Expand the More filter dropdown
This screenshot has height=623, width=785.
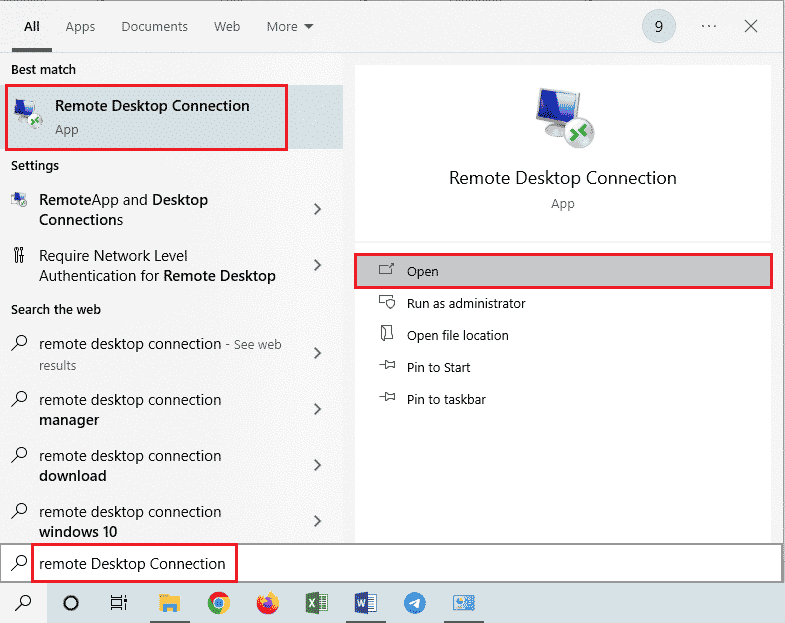(x=289, y=27)
